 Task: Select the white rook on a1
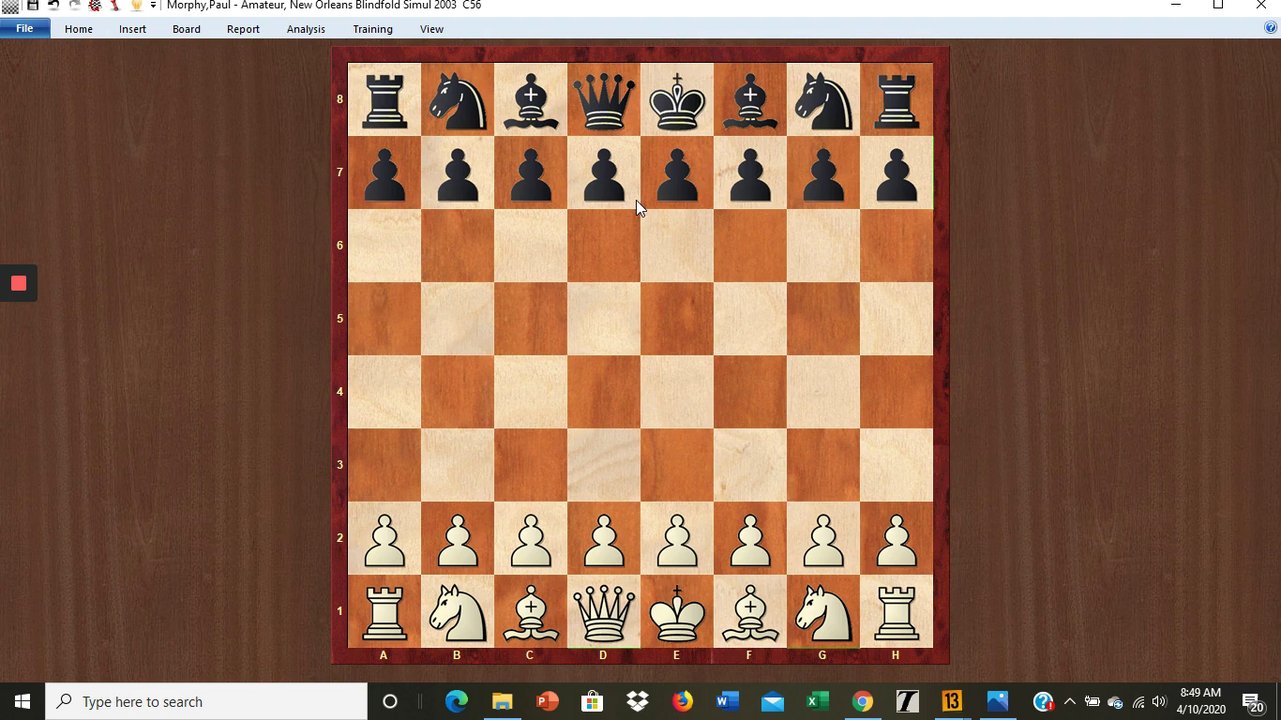click(x=385, y=612)
